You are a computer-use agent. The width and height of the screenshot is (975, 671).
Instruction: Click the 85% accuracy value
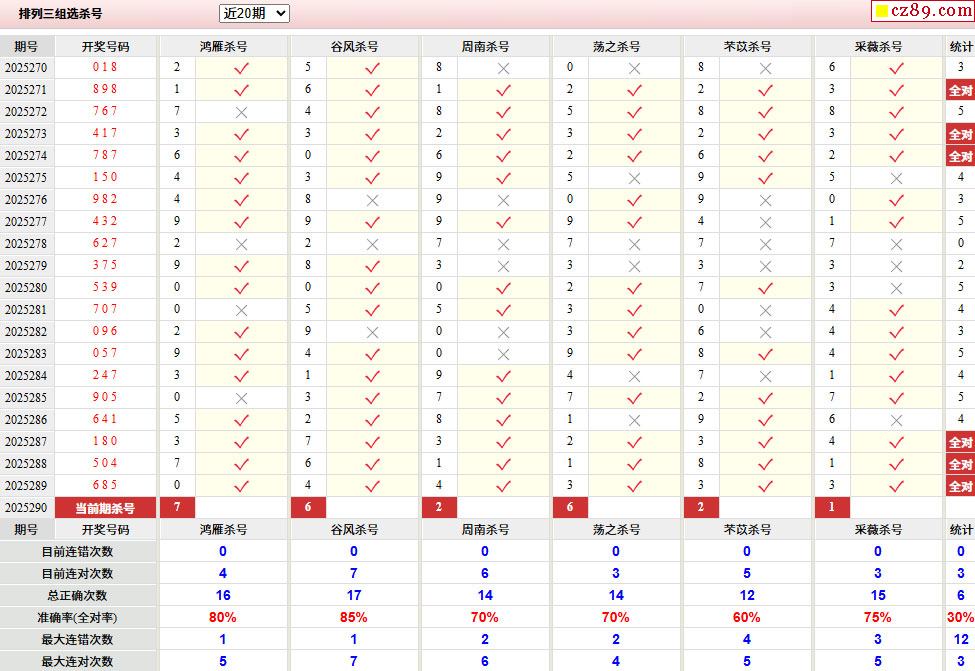click(353, 617)
